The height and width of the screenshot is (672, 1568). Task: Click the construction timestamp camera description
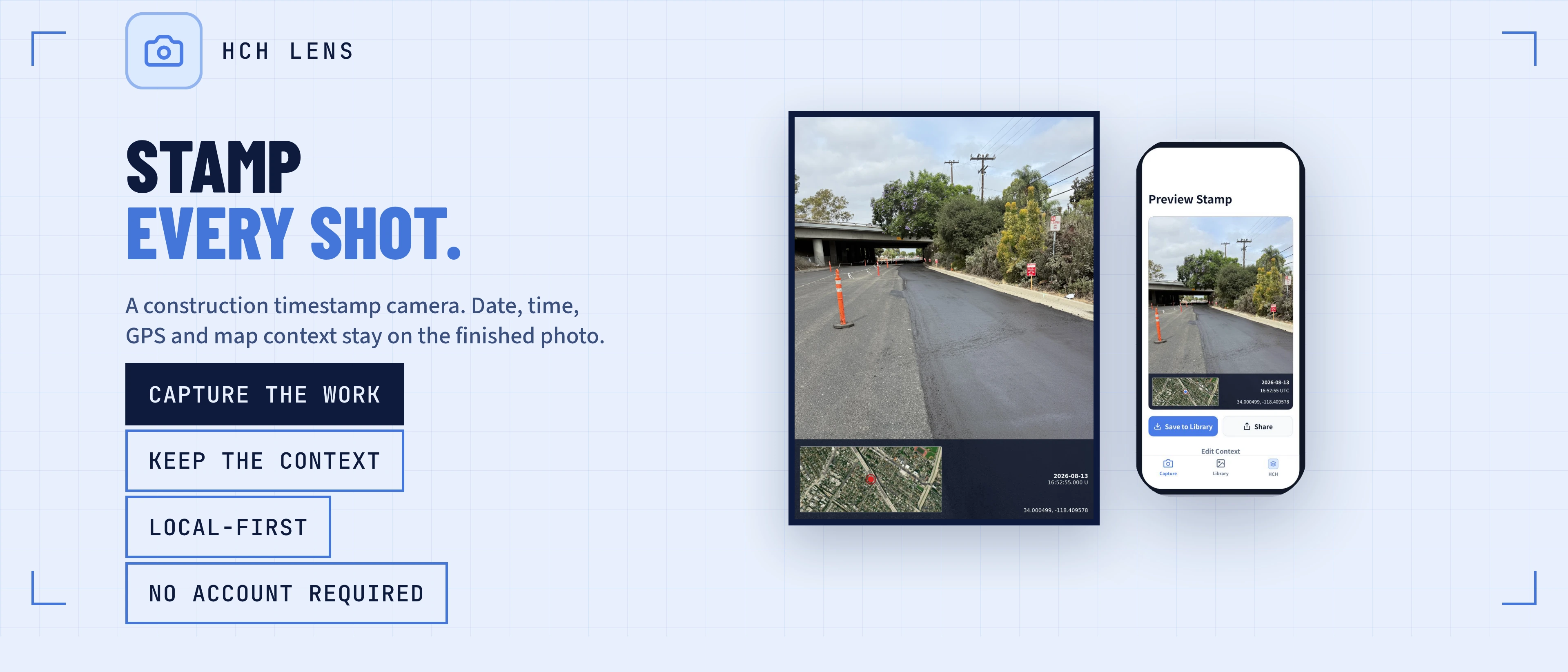(x=365, y=320)
